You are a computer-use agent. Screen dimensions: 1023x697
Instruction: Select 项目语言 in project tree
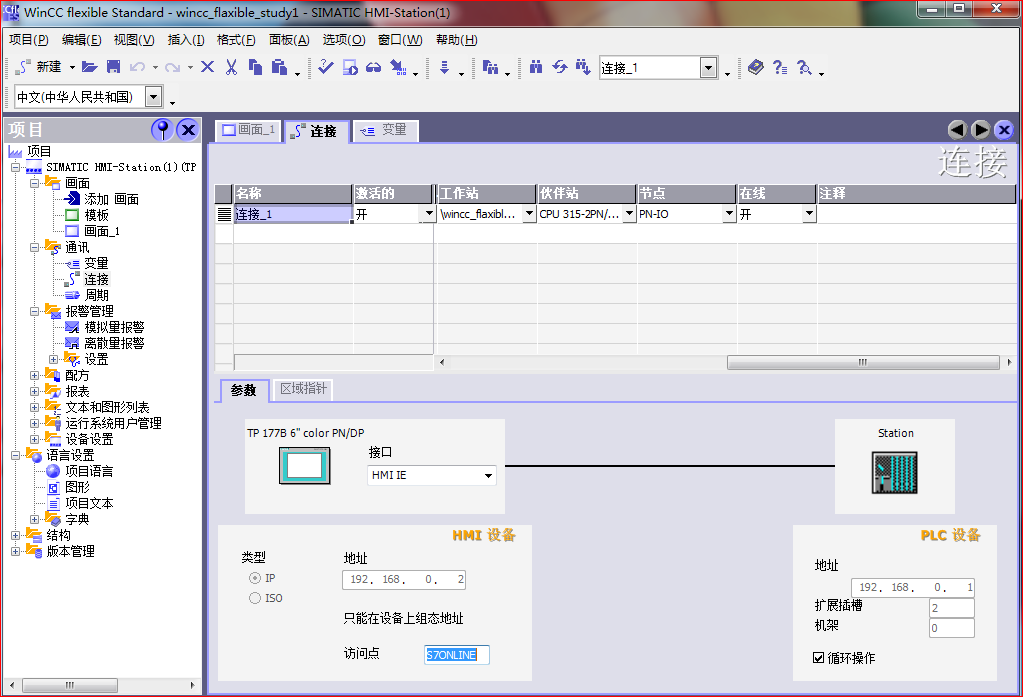coord(89,471)
